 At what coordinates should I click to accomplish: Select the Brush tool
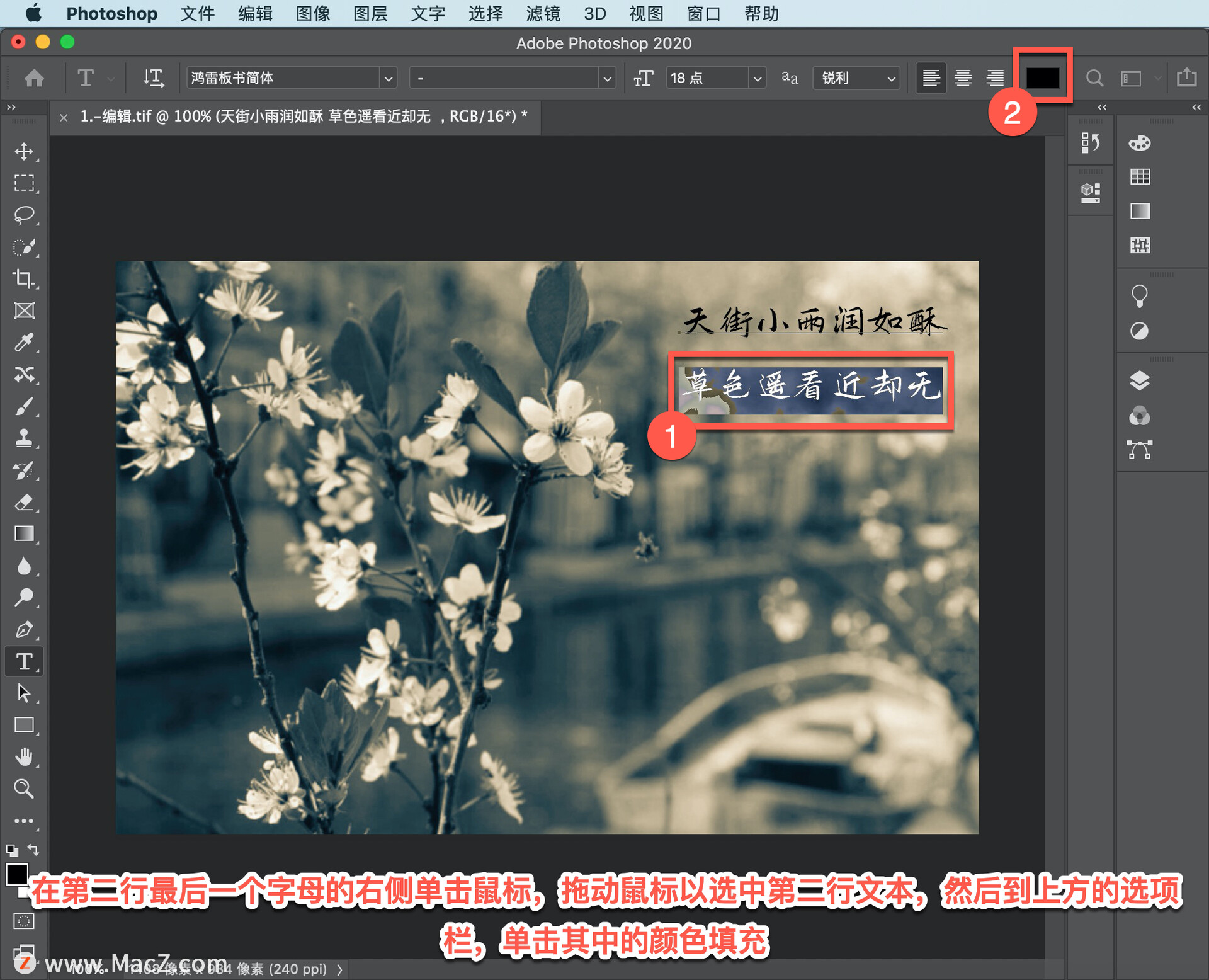tap(24, 407)
